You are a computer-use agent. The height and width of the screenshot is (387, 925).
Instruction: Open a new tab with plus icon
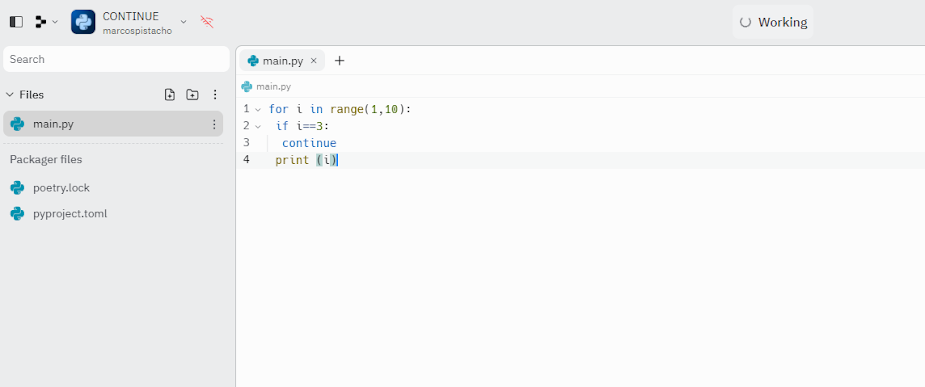click(339, 60)
